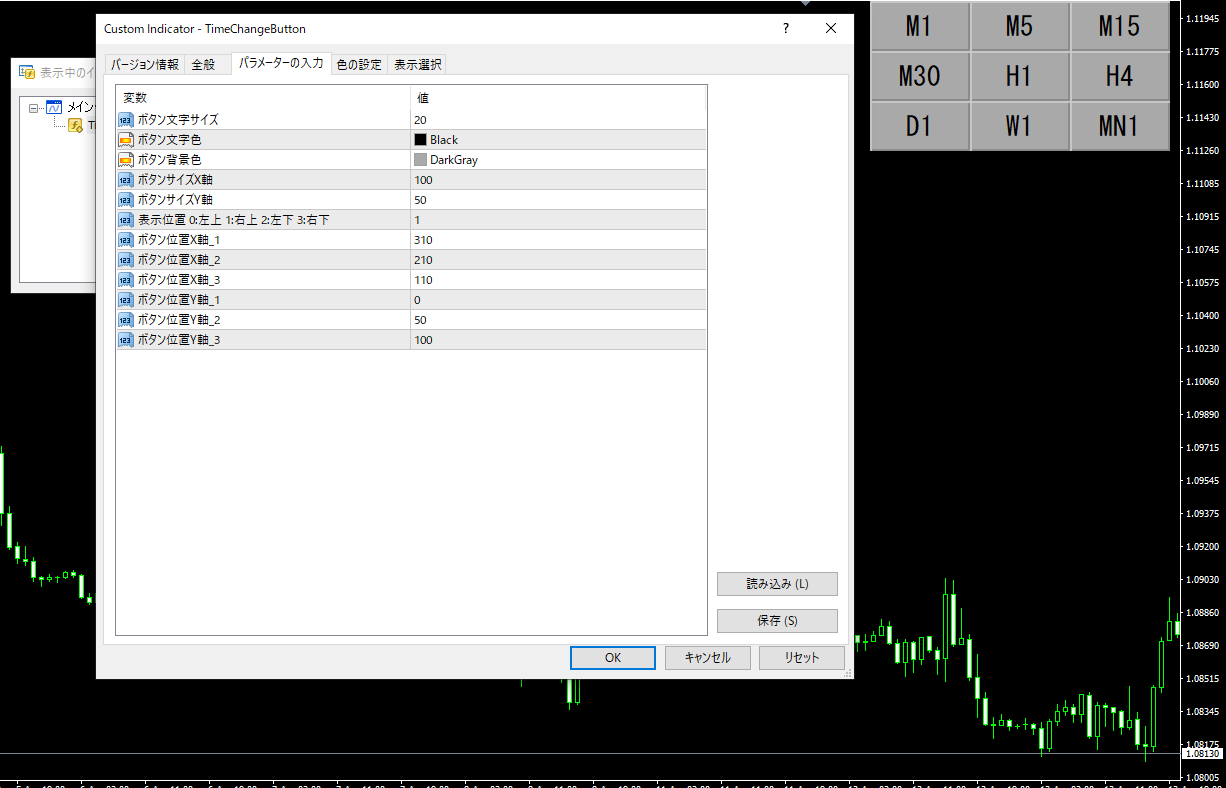This screenshot has width=1226, height=788.
Task: Click the icon beside ボタン位置X軸_1
Action: pos(125,240)
